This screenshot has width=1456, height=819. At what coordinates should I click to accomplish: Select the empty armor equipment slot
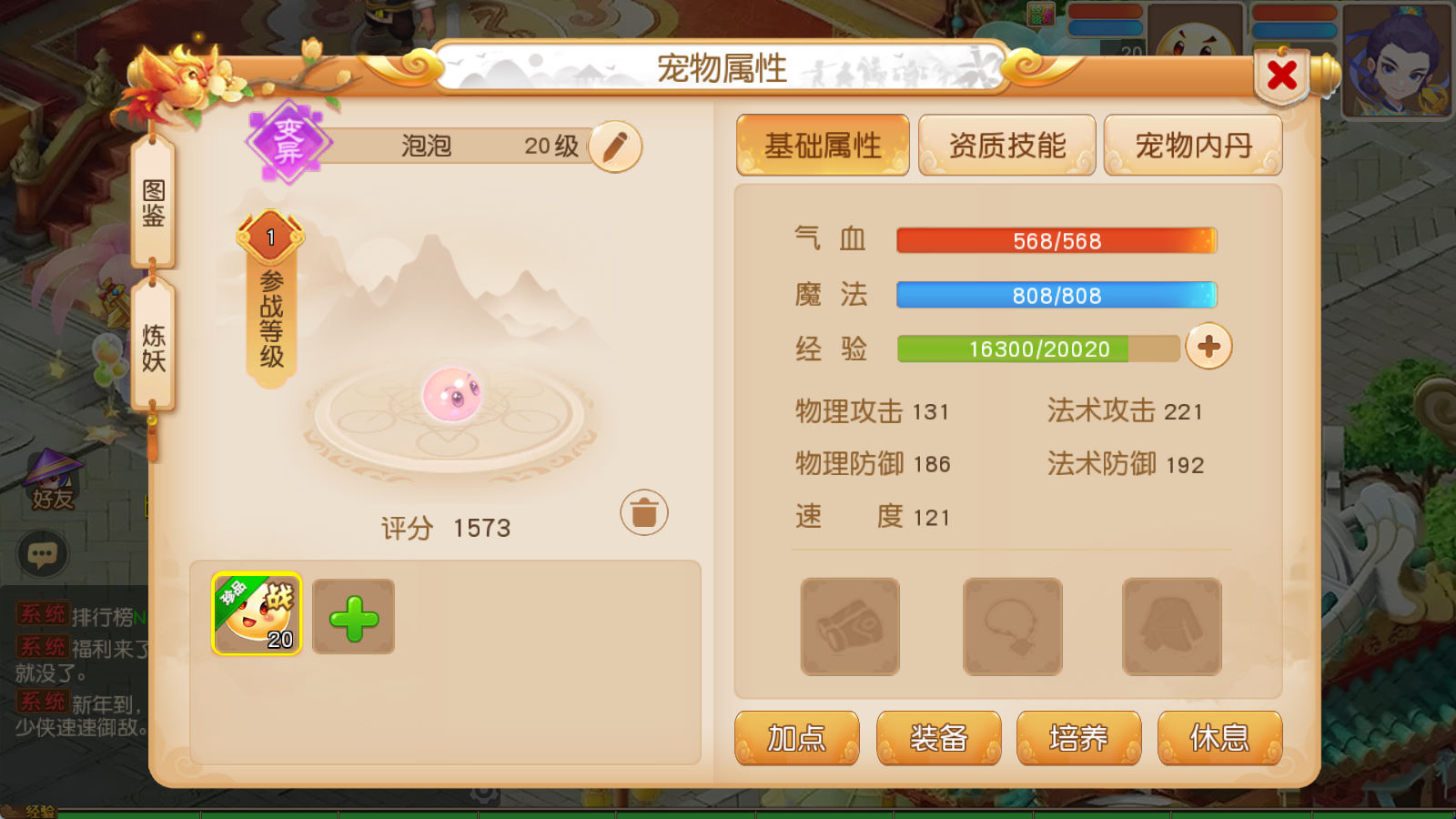pyautogui.click(x=1172, y=626)
